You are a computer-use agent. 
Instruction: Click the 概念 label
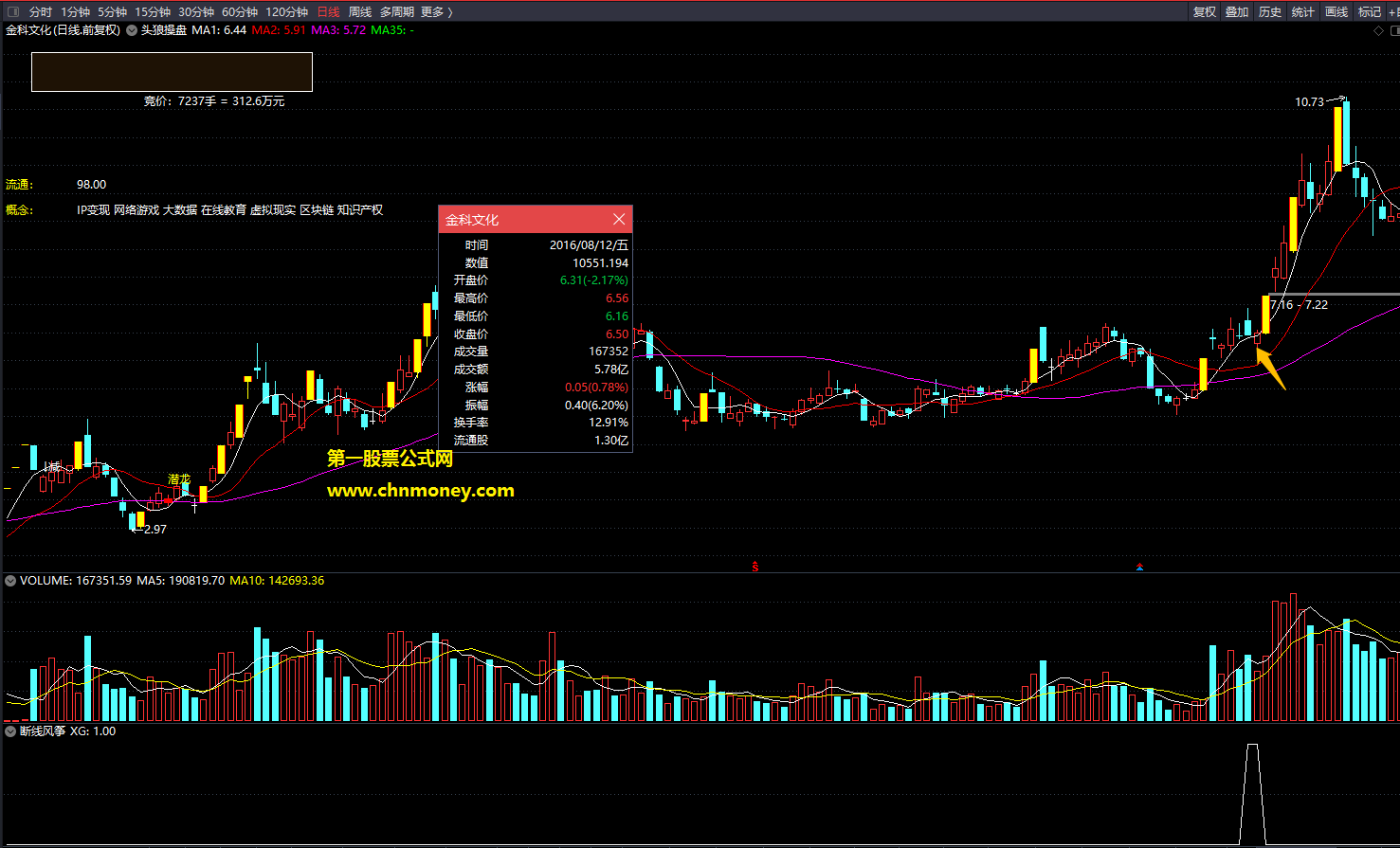click(19, 210)
